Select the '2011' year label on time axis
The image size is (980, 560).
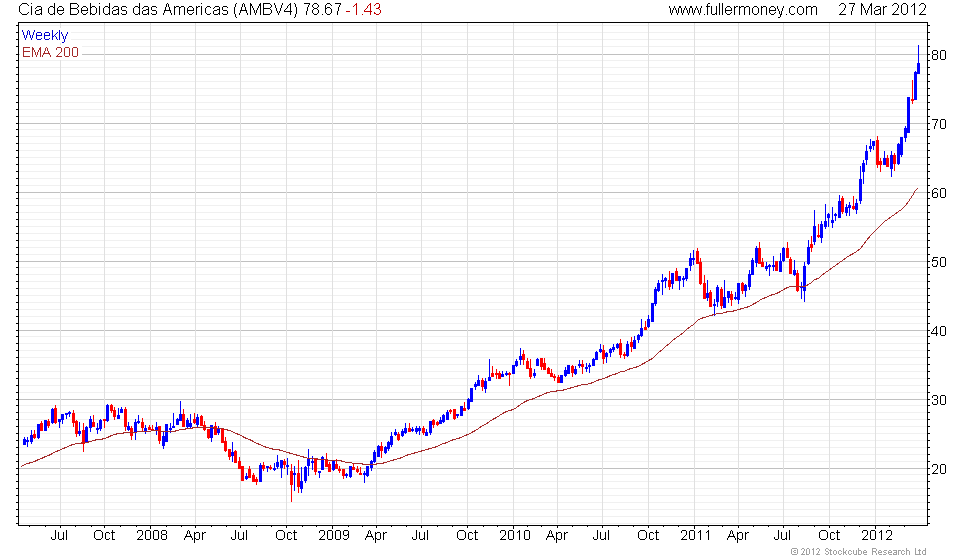click(696, 536)
